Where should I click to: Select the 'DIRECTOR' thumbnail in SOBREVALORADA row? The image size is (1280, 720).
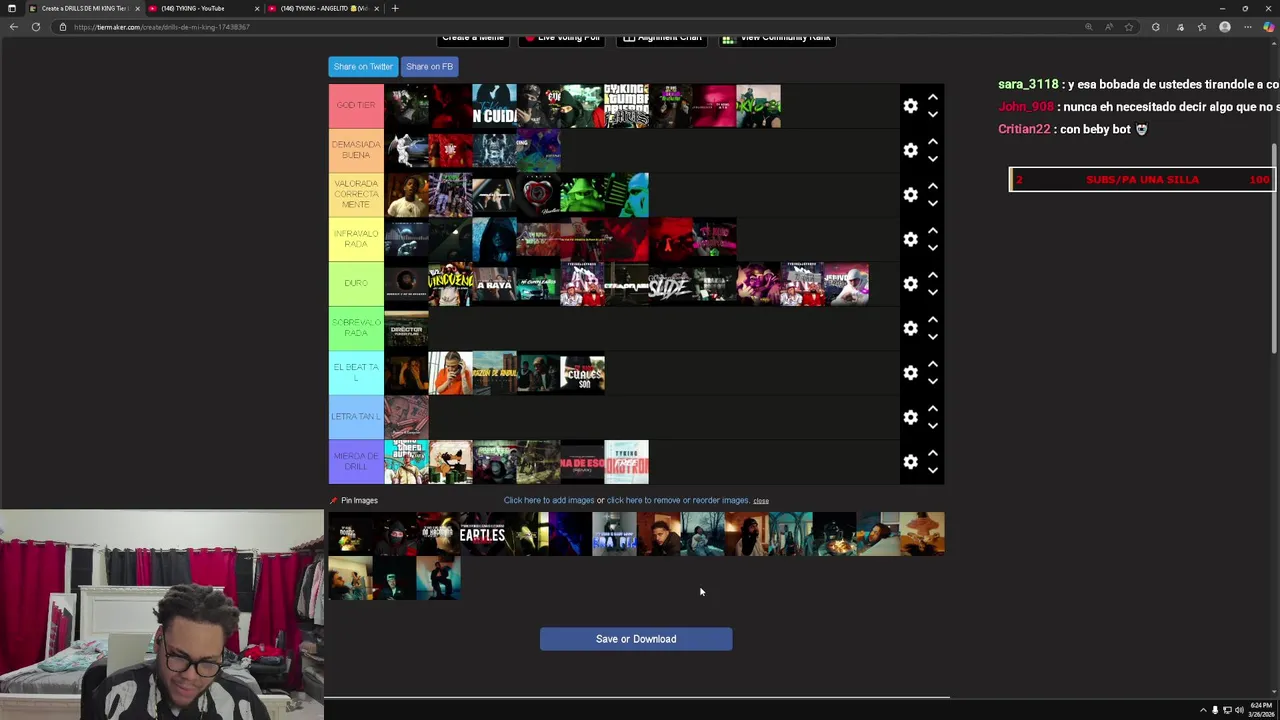click(406, 328)
